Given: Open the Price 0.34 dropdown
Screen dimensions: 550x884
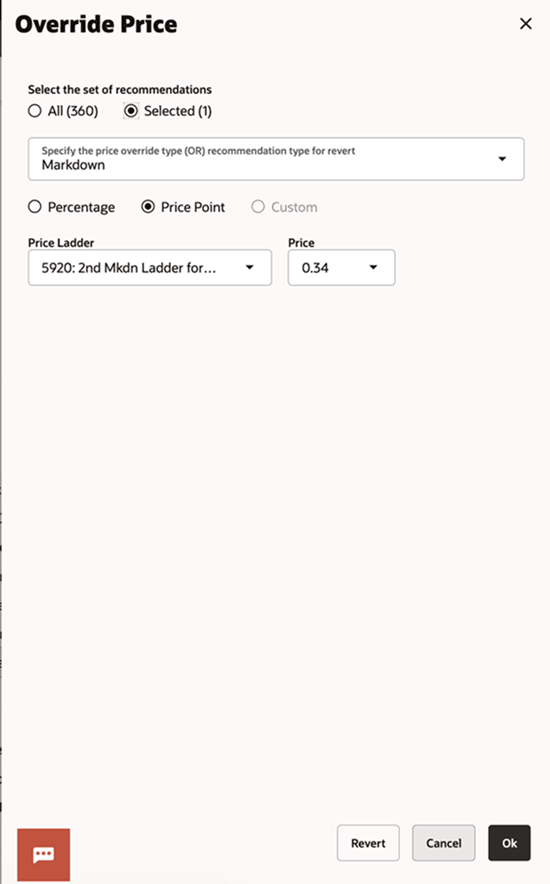Looking at the screenshot, I should click(x=341, y=268).
